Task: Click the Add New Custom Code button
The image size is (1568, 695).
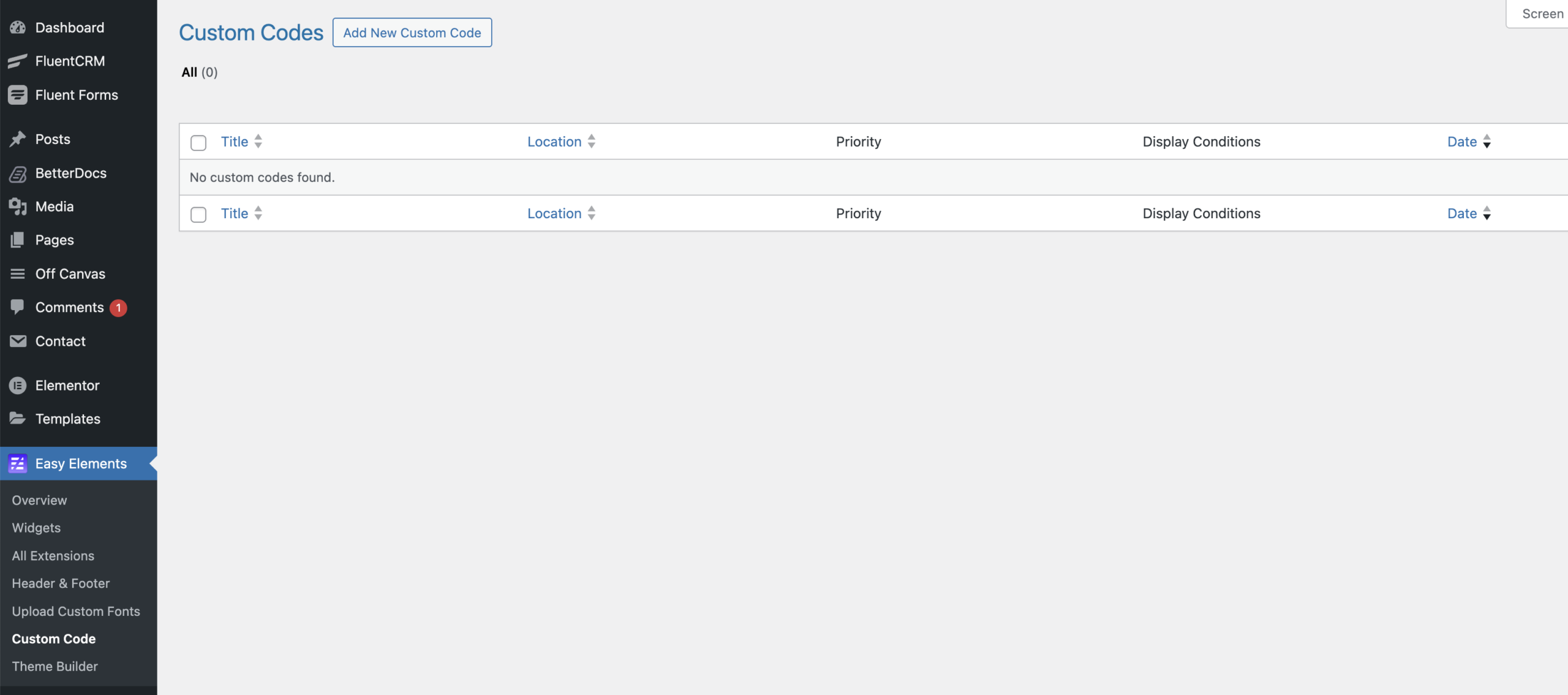Action: (x=412, y=32)
